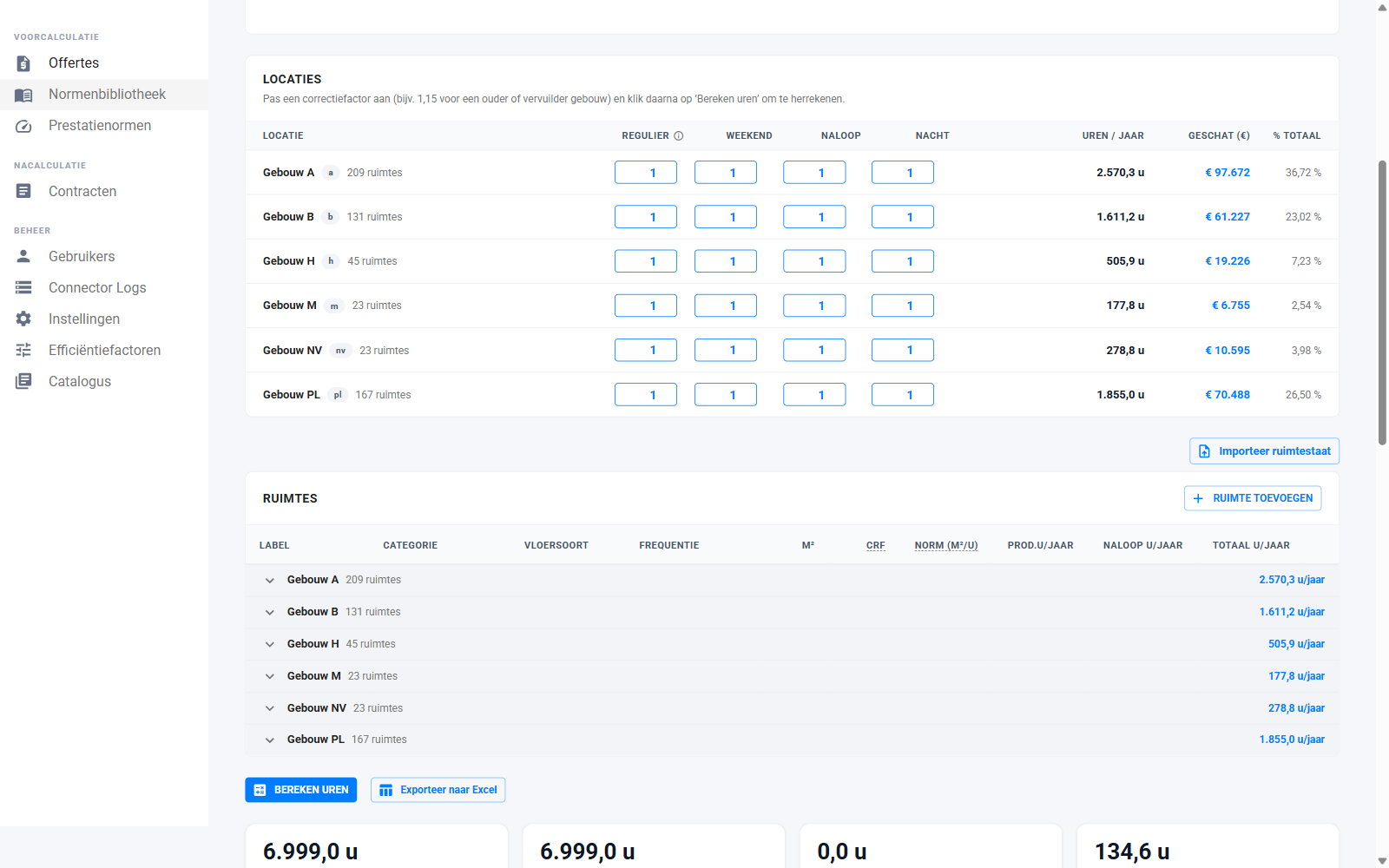Click the BEREKEN UREN button
The image size is (1389, 868).
(x=301, y=790)
